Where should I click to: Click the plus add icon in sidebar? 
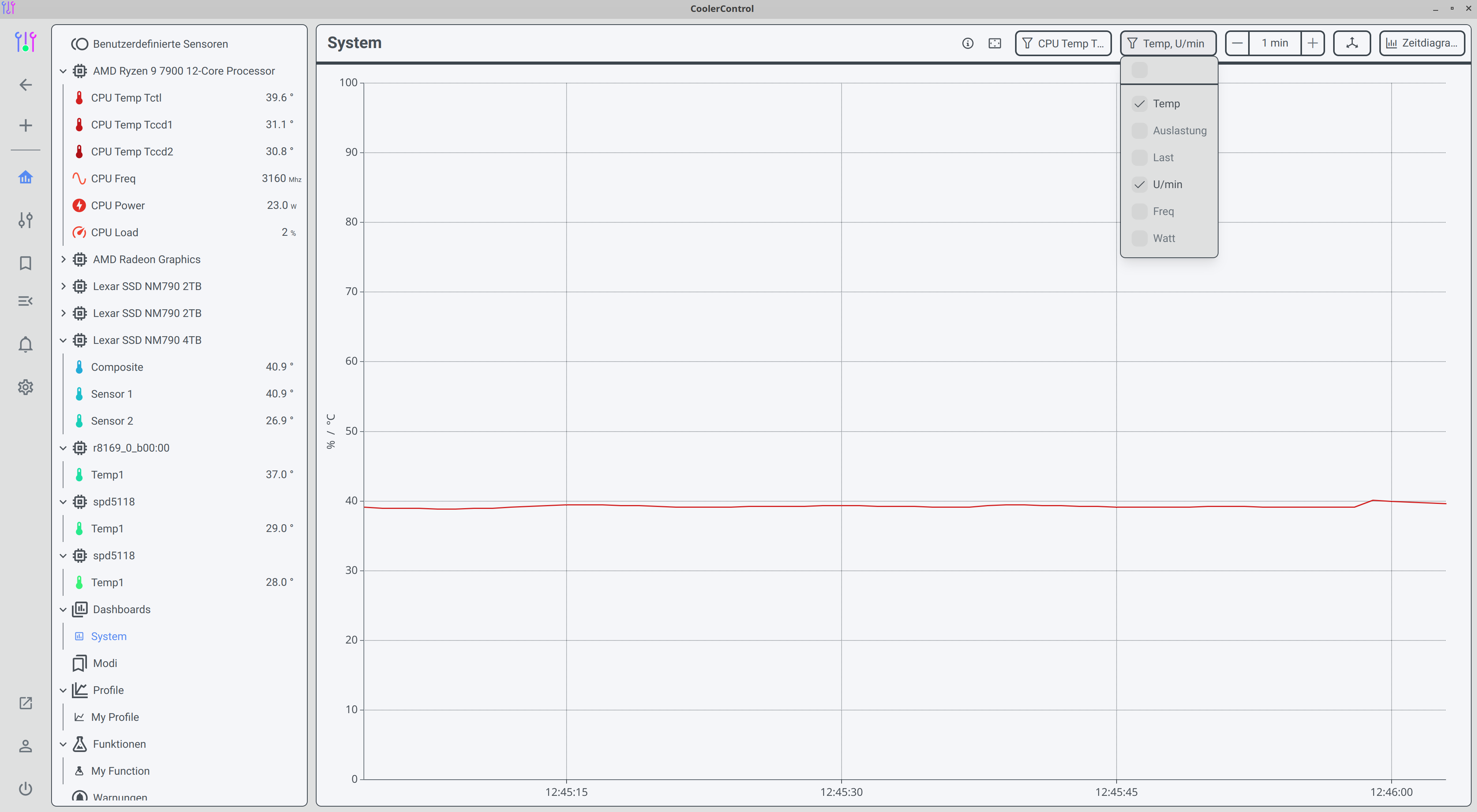click(x=25, y=125)
